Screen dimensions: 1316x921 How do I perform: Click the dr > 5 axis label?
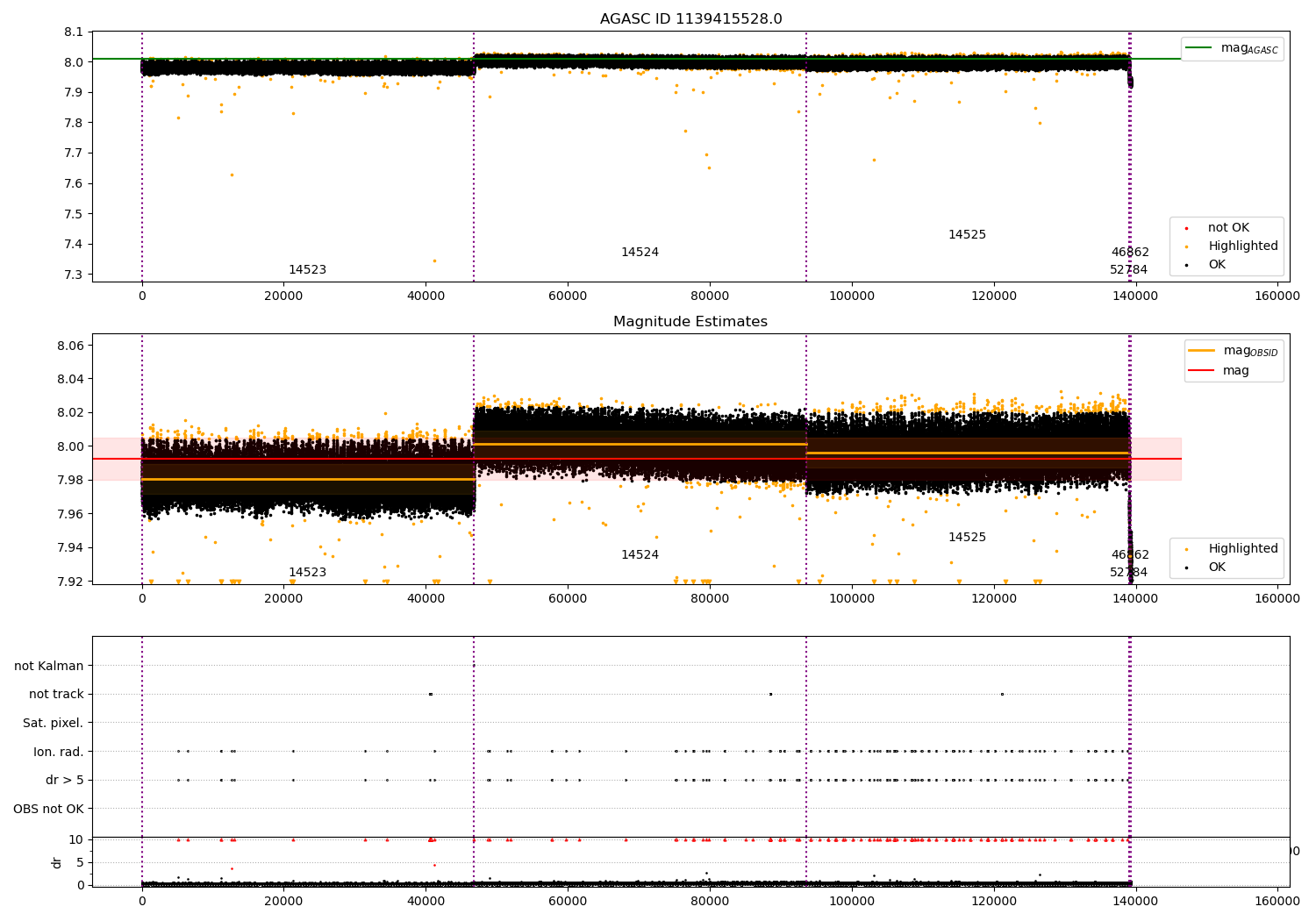point(65,781)
